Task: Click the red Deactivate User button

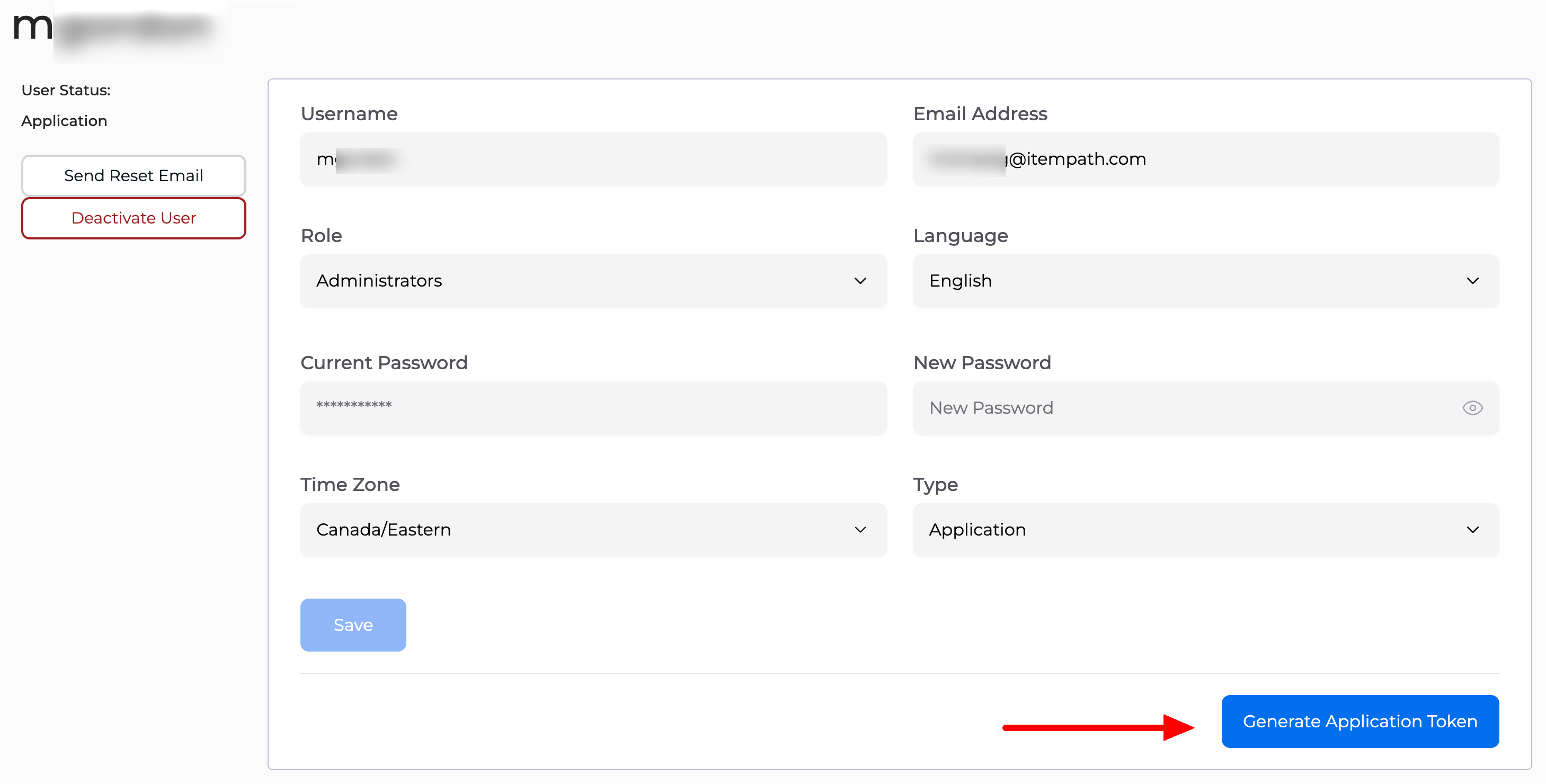Action: (x=133, y=218)
